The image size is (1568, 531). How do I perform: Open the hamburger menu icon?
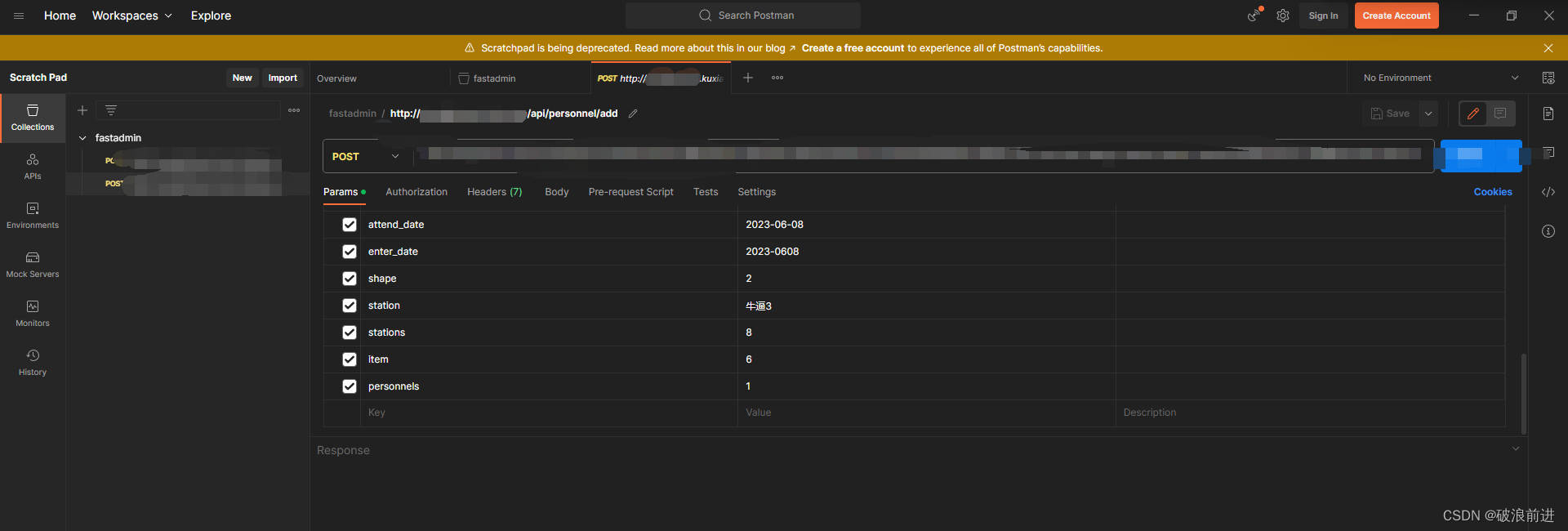(x=19, y=16)
